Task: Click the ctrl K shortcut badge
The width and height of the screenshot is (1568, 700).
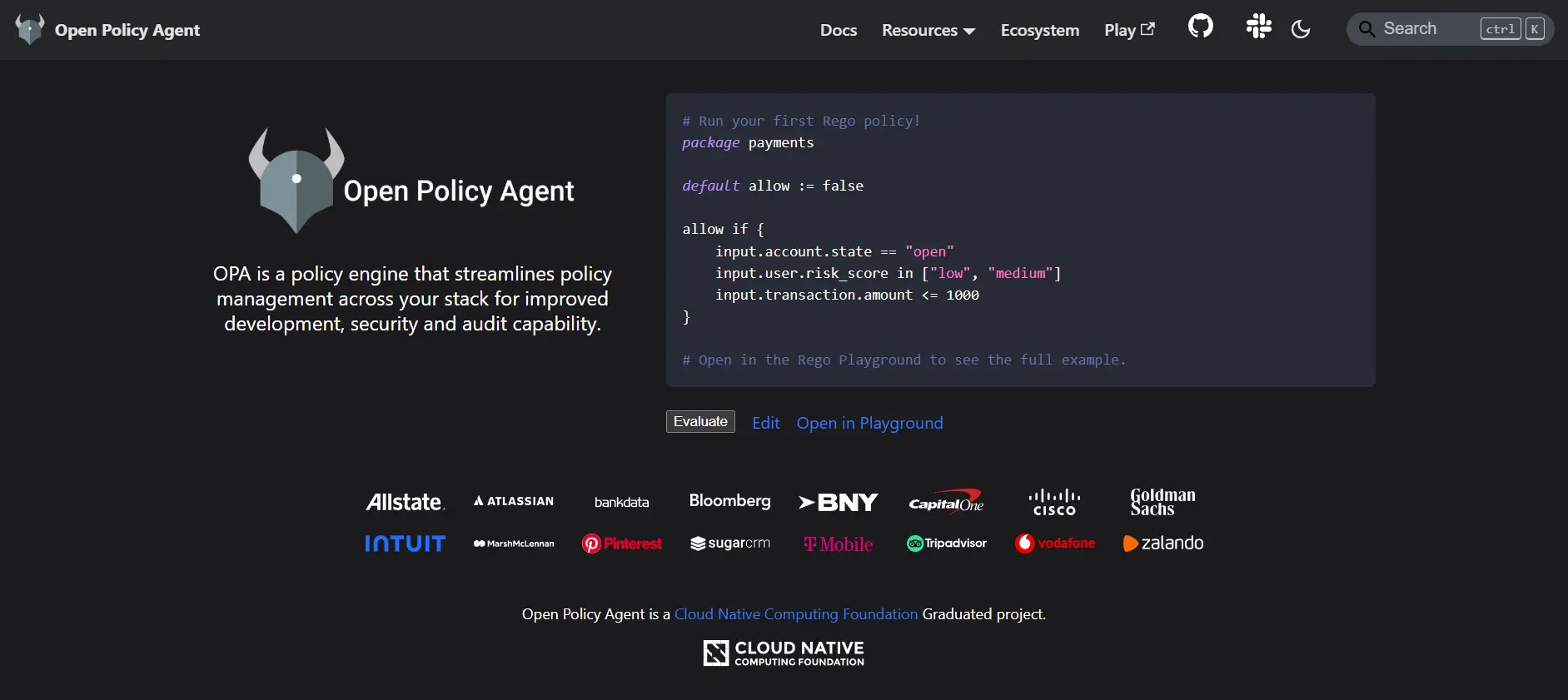Action: point(1512,29)
